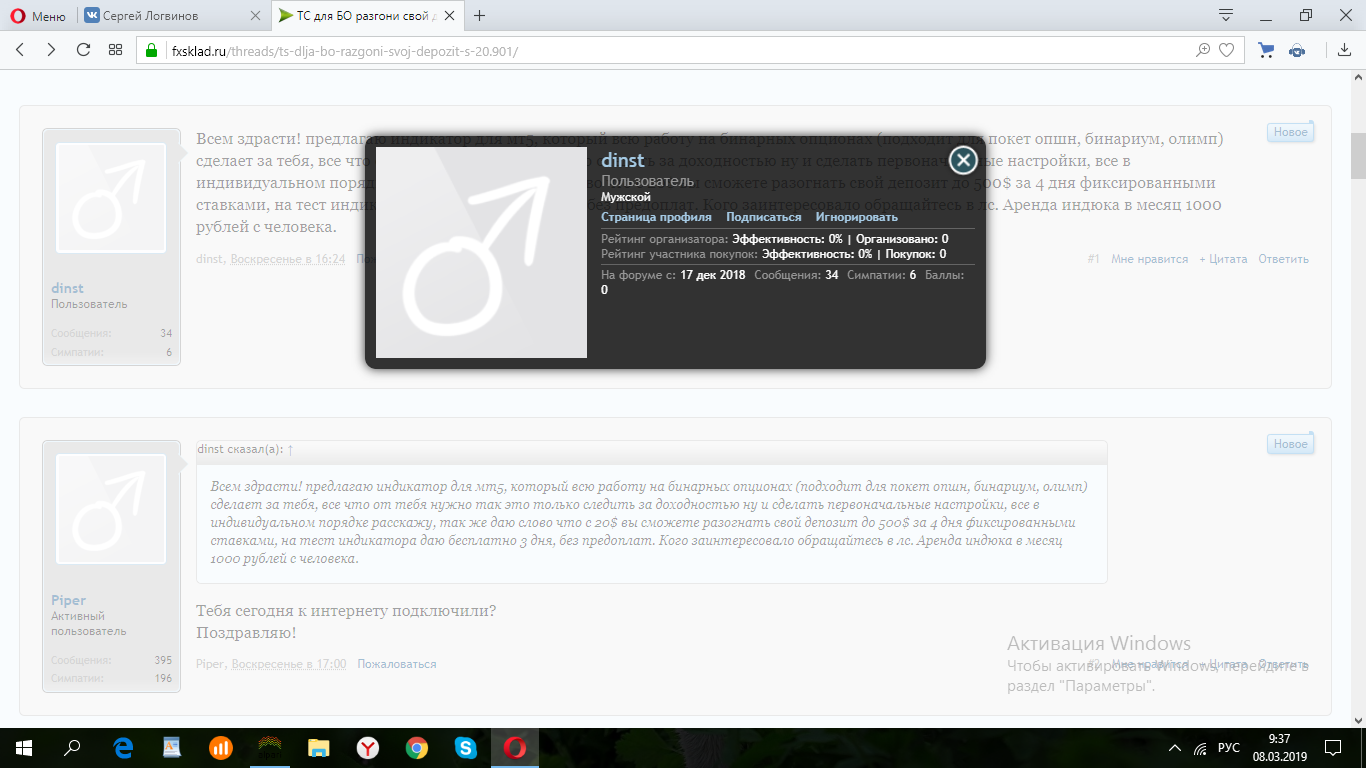Open Windows notification center

pos(1332,748)
